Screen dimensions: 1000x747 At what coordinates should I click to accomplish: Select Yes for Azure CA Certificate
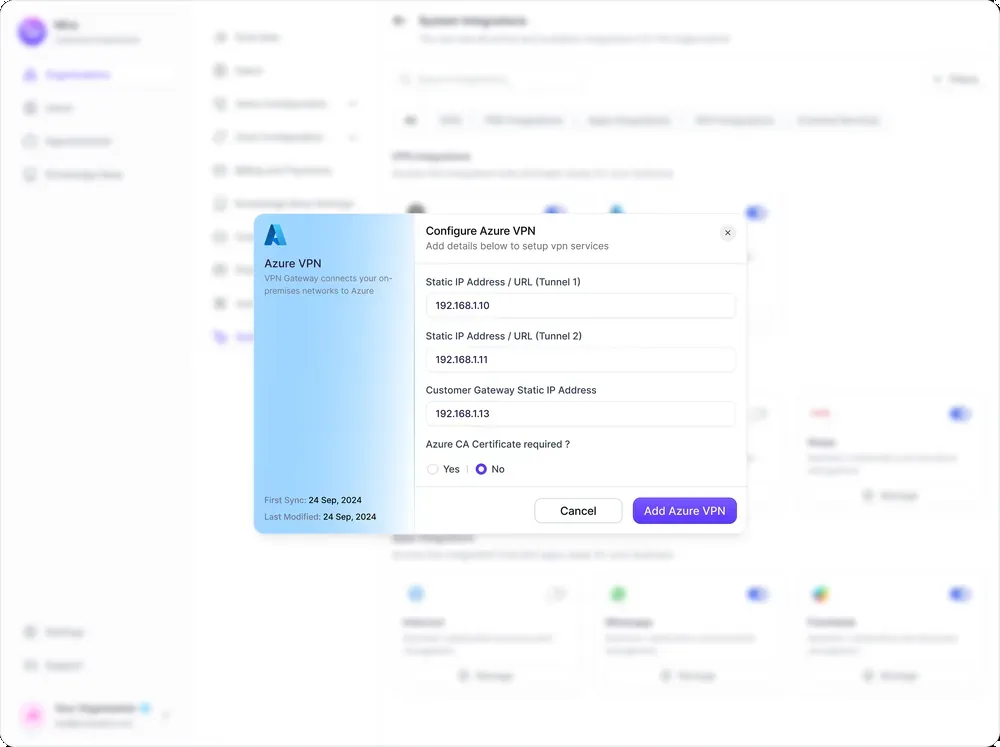click(x=432, y=470)
